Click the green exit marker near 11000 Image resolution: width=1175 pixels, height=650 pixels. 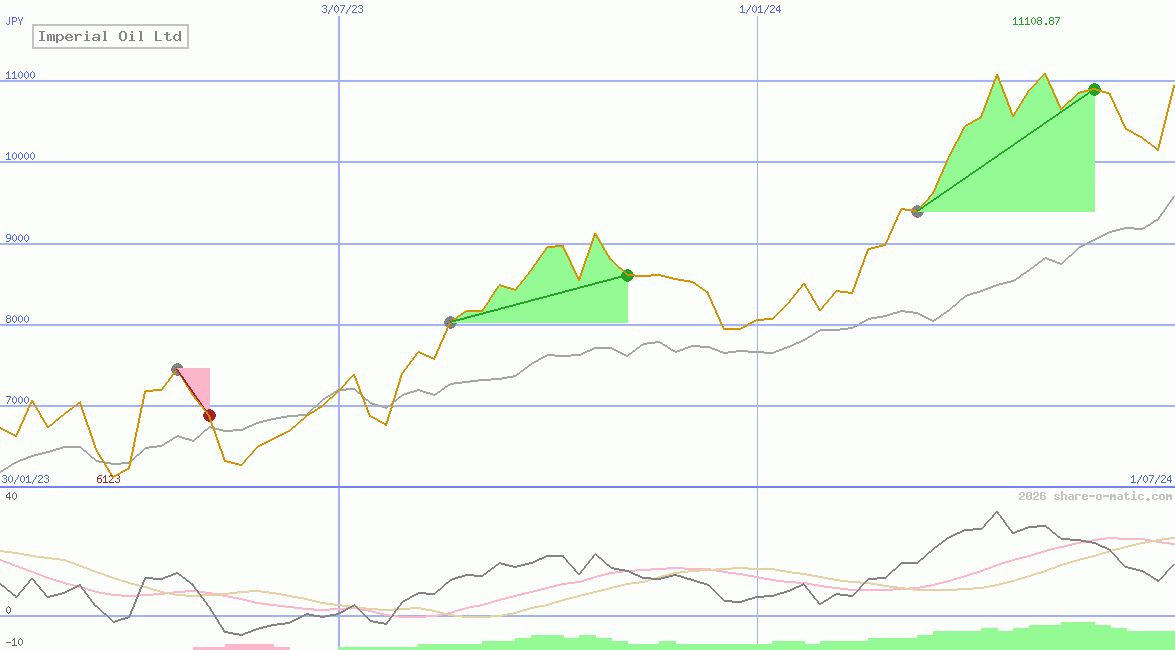(1094, 89)
